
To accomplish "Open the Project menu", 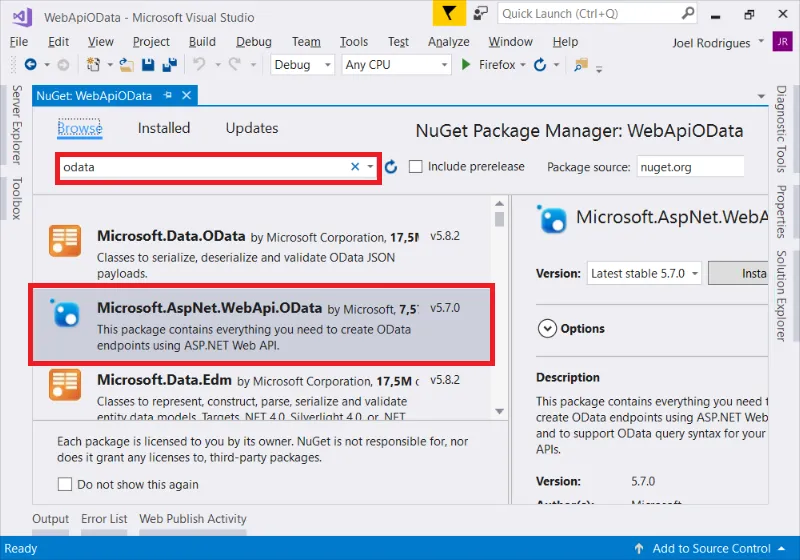I will tap(151, 42).
